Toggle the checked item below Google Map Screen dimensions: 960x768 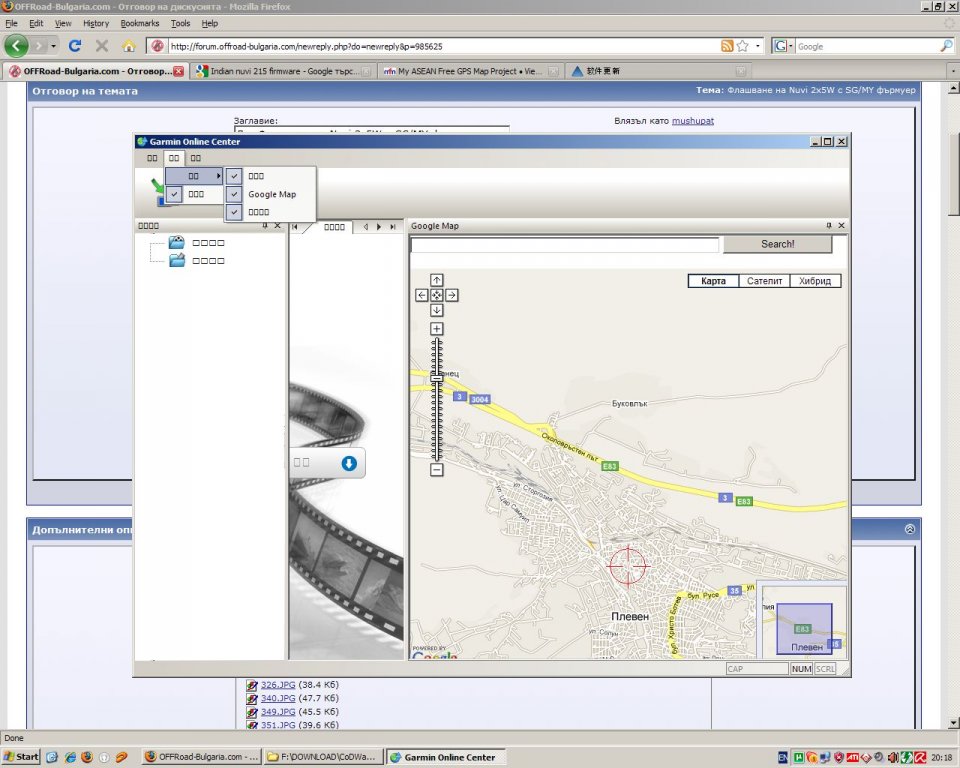click(x=235, y=212)
